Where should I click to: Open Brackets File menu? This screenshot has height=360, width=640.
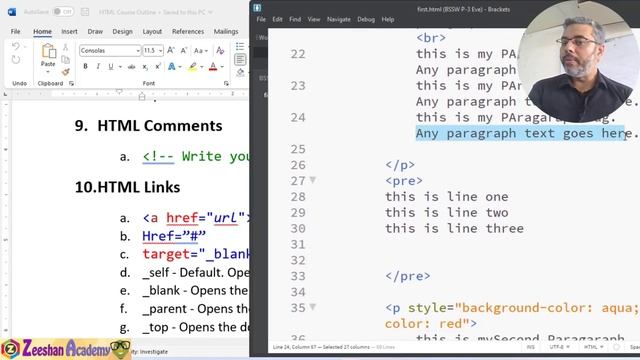(x=261, y=19)
